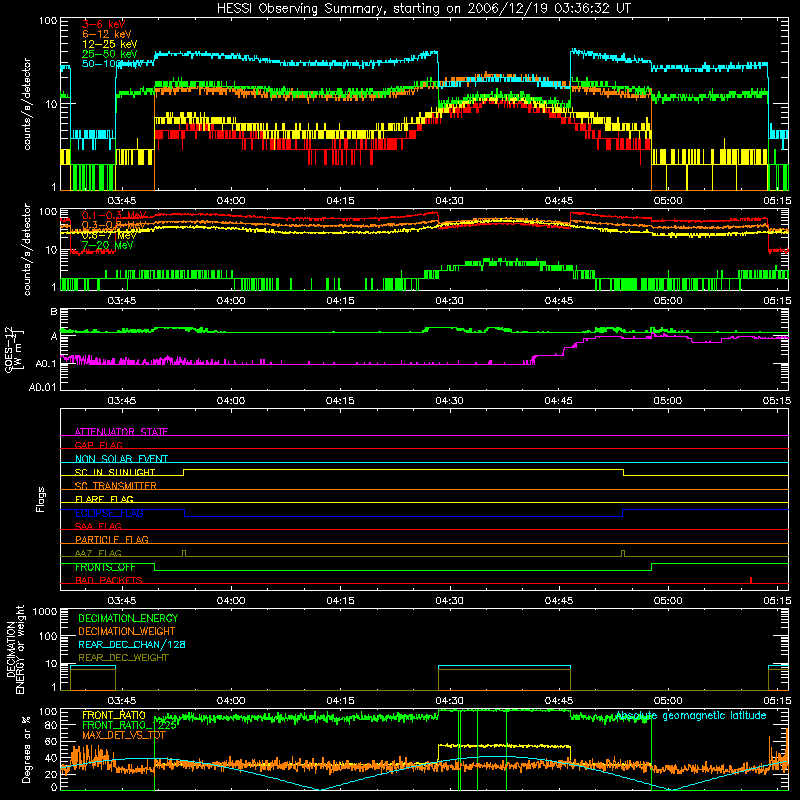The image size is (800, 800).
Task: Click the 'DECIMATION ENERGY or weight' axis title
Action: pyautogui.click(x=15, y=649)
